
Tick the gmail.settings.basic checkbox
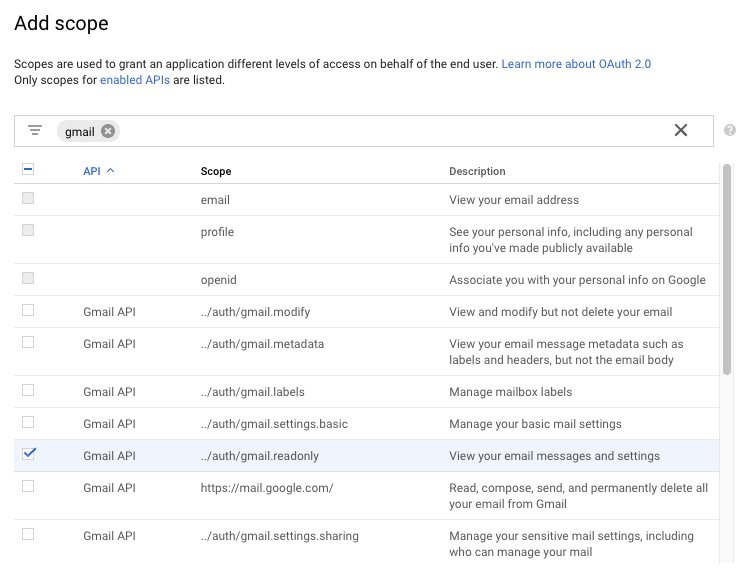click(x=28, y=422)
